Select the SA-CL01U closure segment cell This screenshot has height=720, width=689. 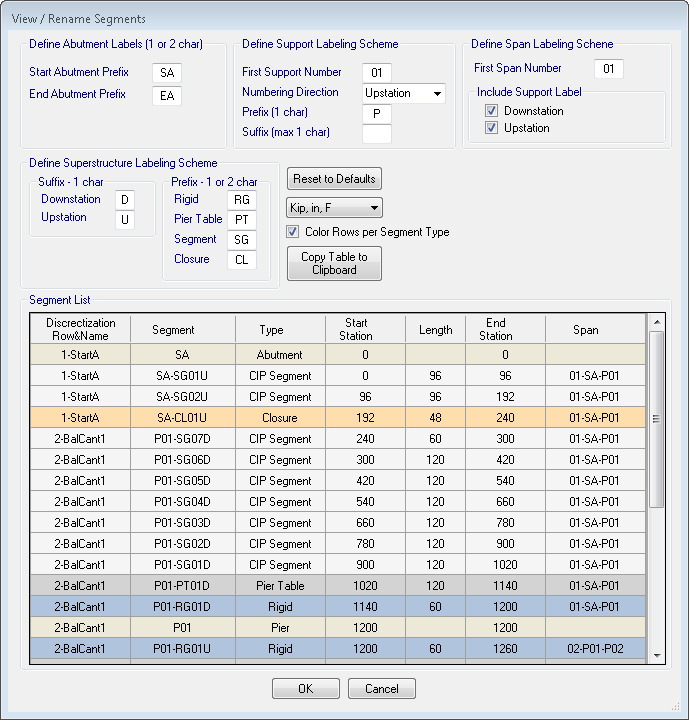pos(180,418)
